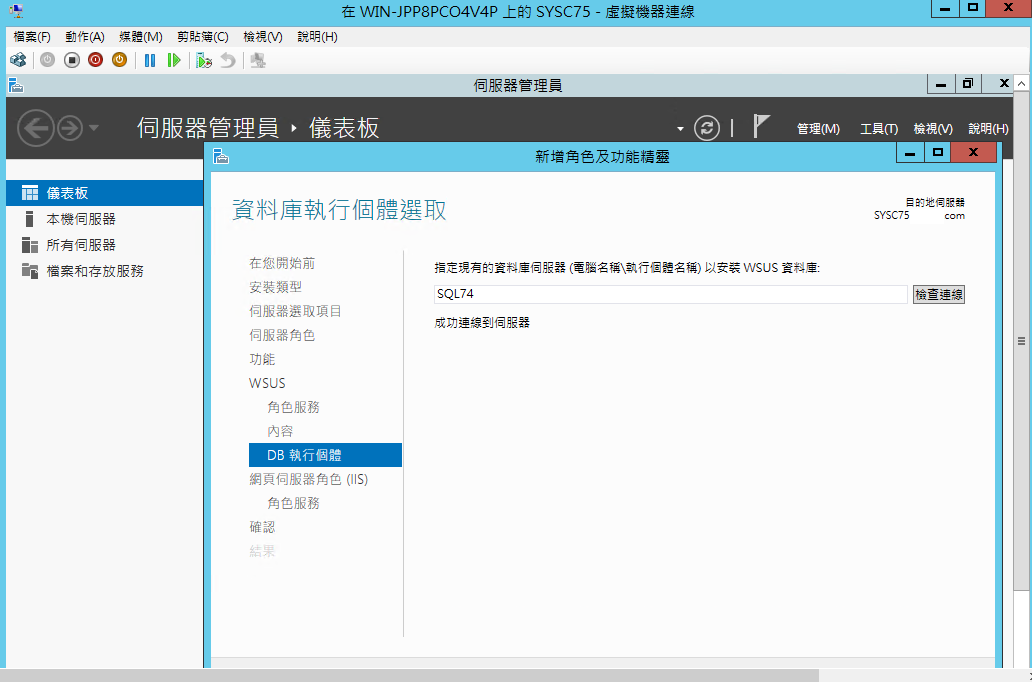
Task: Click the enhanced session icon in VM toolbar
Action: [258, 61]
